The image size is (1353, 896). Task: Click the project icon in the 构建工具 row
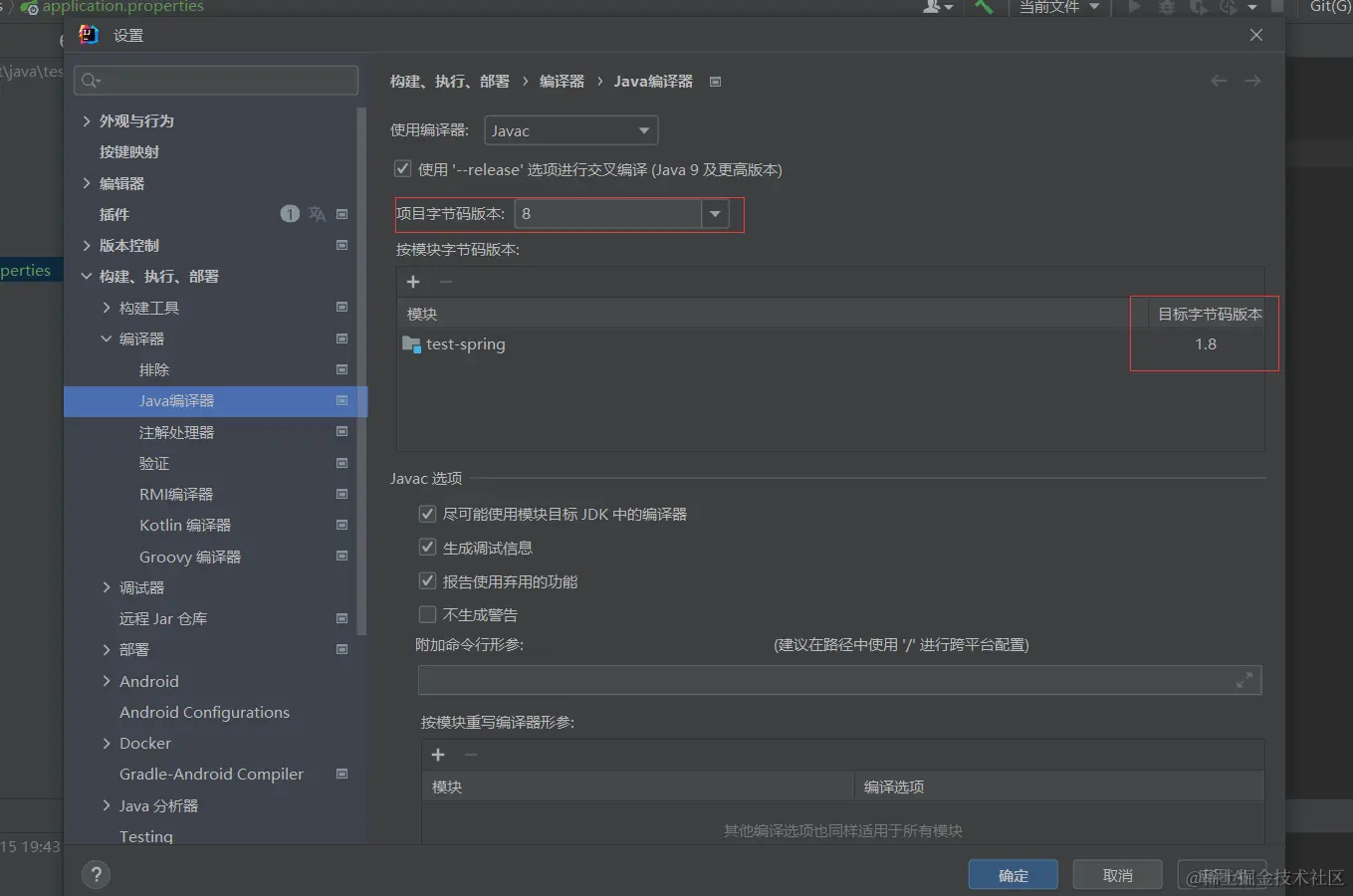pos(341,308)
